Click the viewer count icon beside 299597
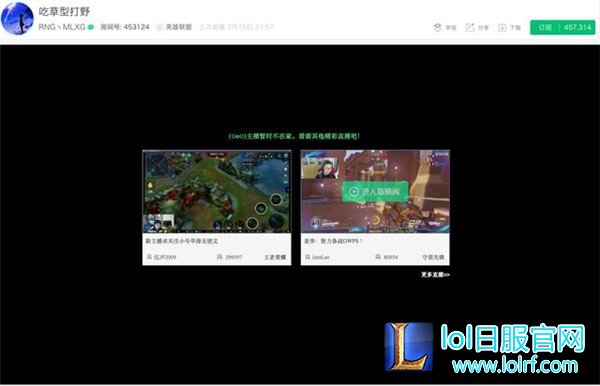Image resolution: width=600 pixels, height=386 pixels. [220, 257]
